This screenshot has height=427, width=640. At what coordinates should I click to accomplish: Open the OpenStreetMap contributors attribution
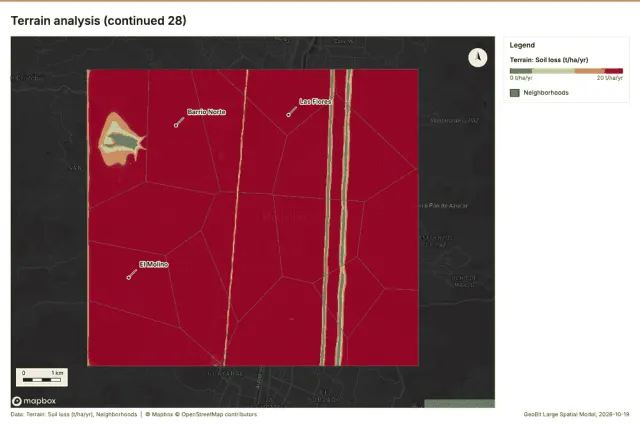click(x=219, y=414)
